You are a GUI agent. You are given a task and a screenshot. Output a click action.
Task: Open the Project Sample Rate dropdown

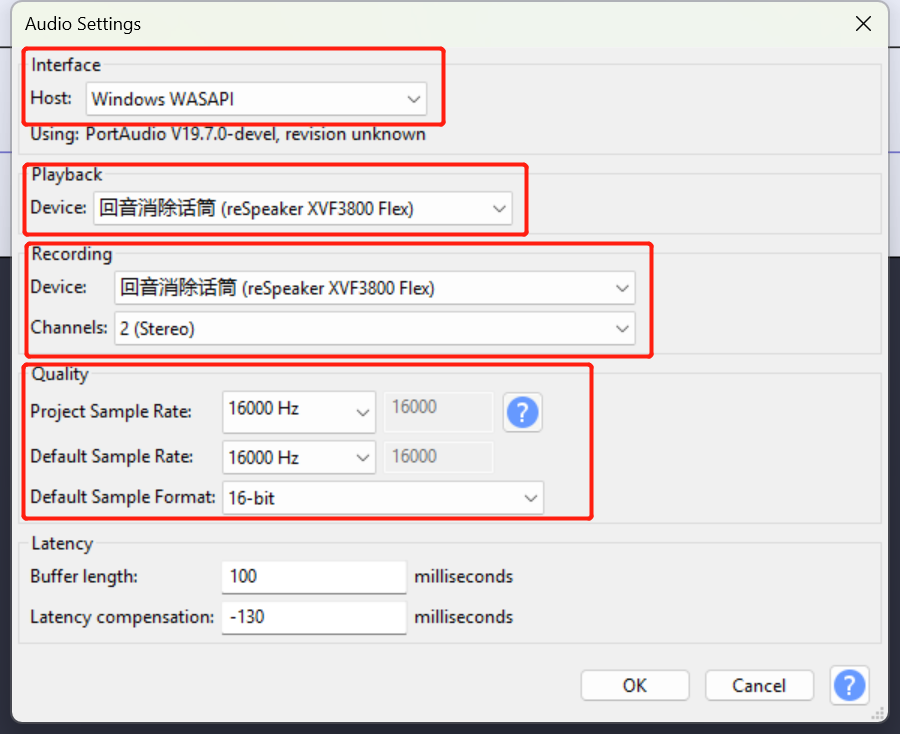point(298,411)
